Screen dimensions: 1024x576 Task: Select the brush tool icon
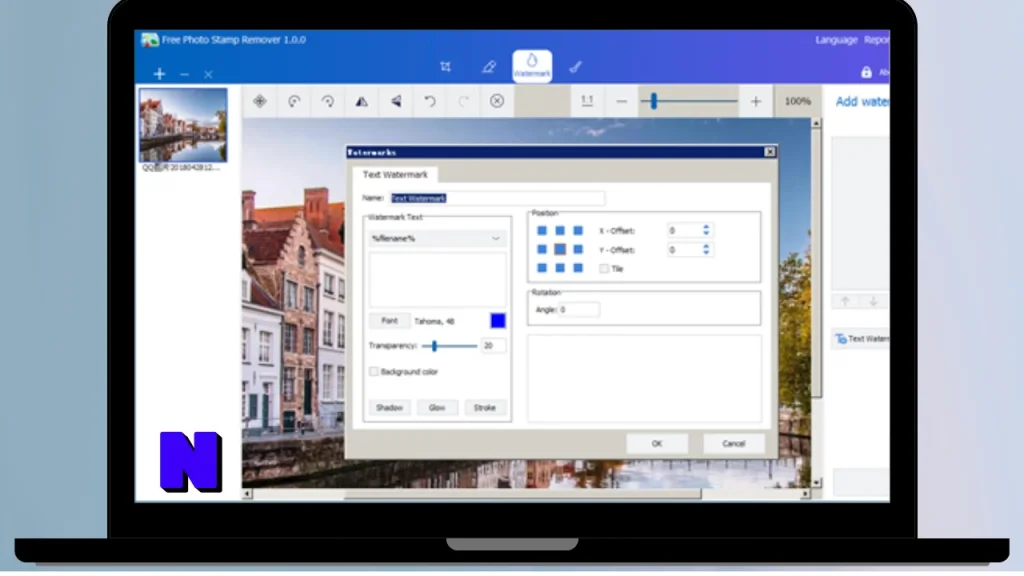click(x=575, y=67)
